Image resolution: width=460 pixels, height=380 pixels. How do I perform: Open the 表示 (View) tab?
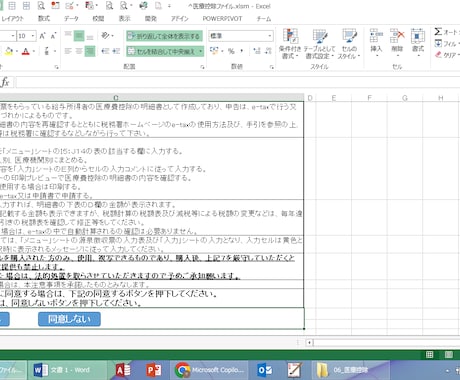point(124,19)
